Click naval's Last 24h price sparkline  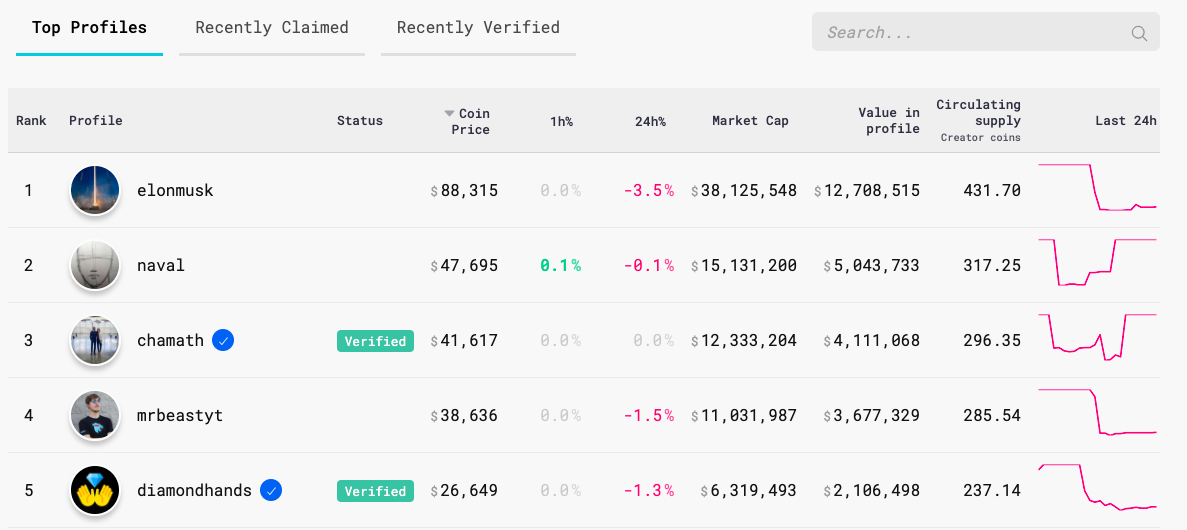(1098, 262)
